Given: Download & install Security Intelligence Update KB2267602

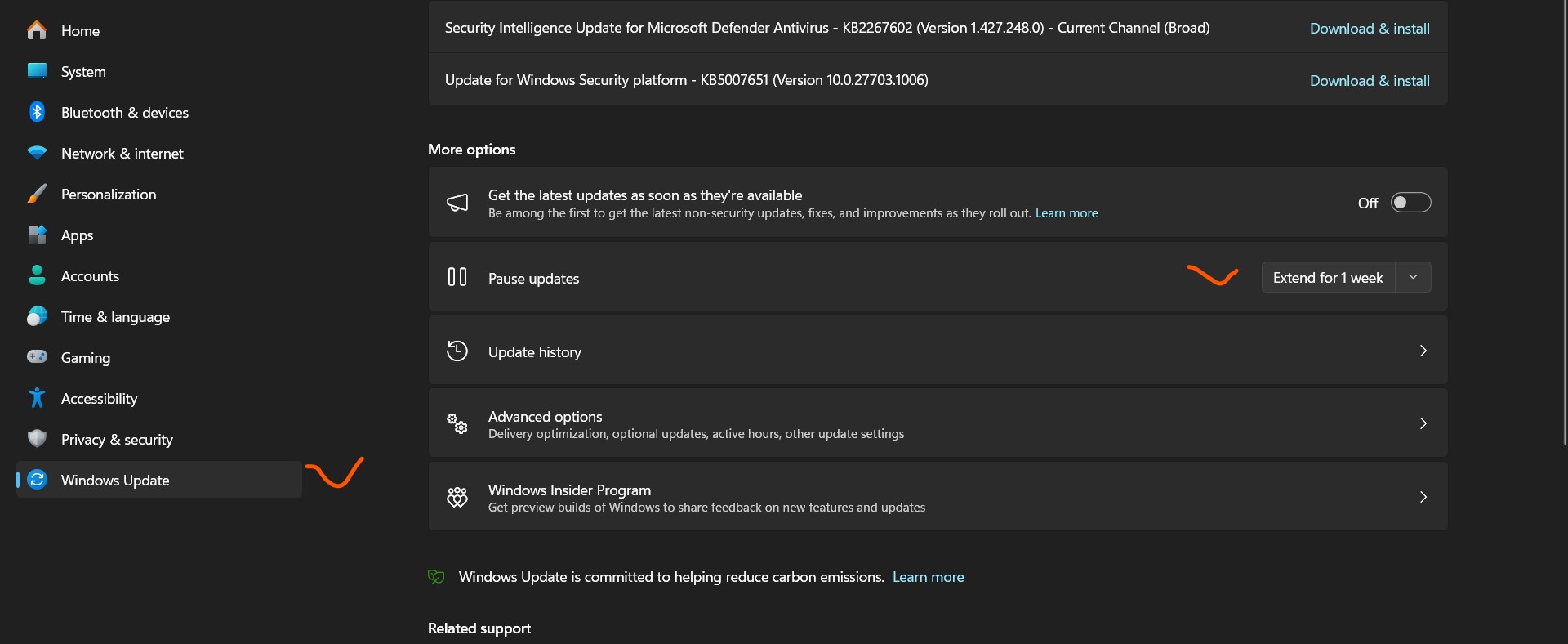Looking at the screenshot, I should click(1370, 28).
